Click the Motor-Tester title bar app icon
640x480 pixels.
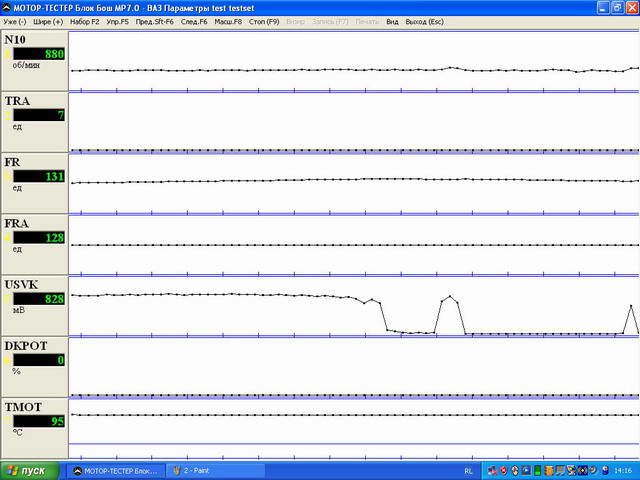(7, 7)
